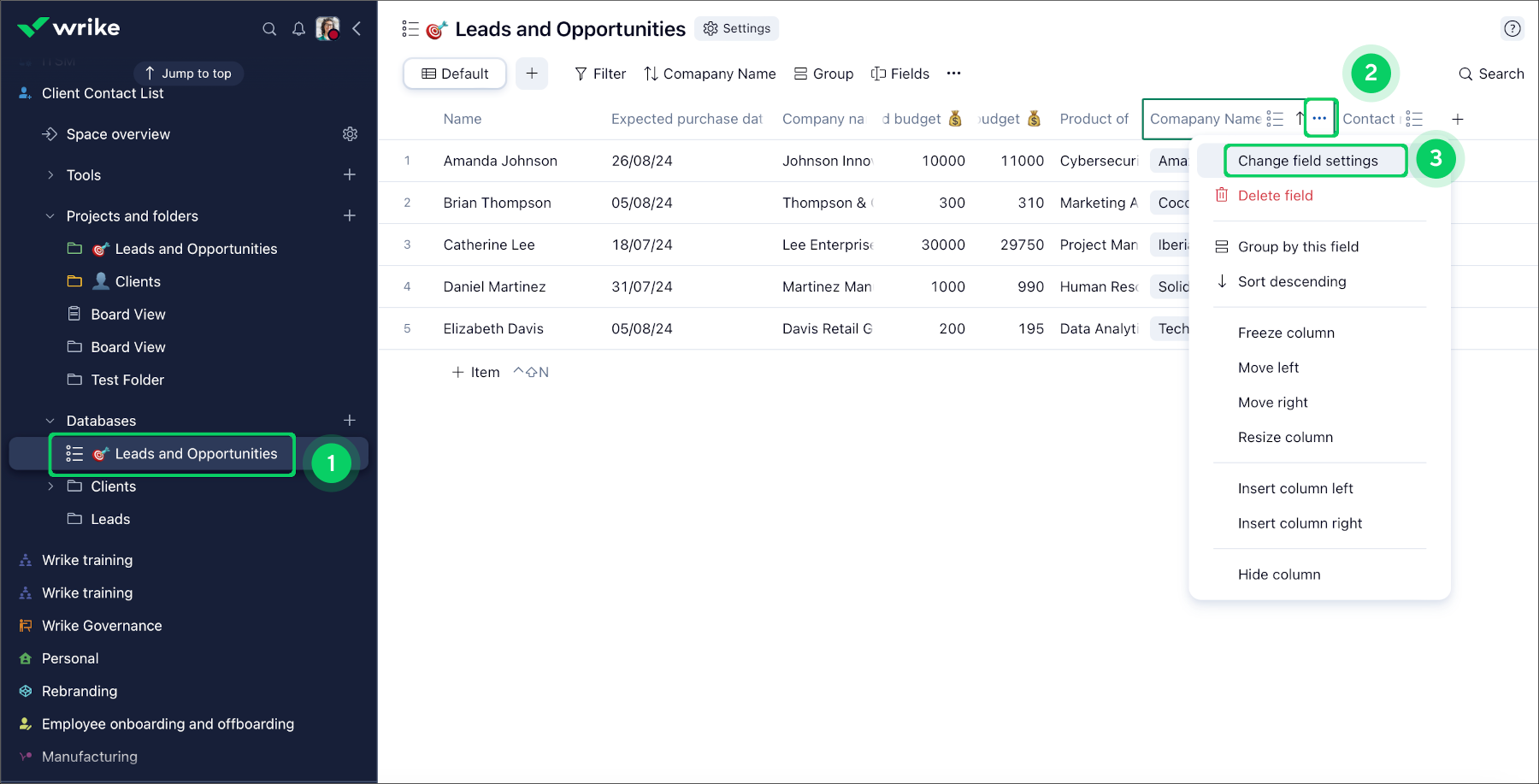This screenshot has width=1539, height=784.
Task: Collapse Projects and folders section
Action: pyautogui.click(x=50, y=216)
